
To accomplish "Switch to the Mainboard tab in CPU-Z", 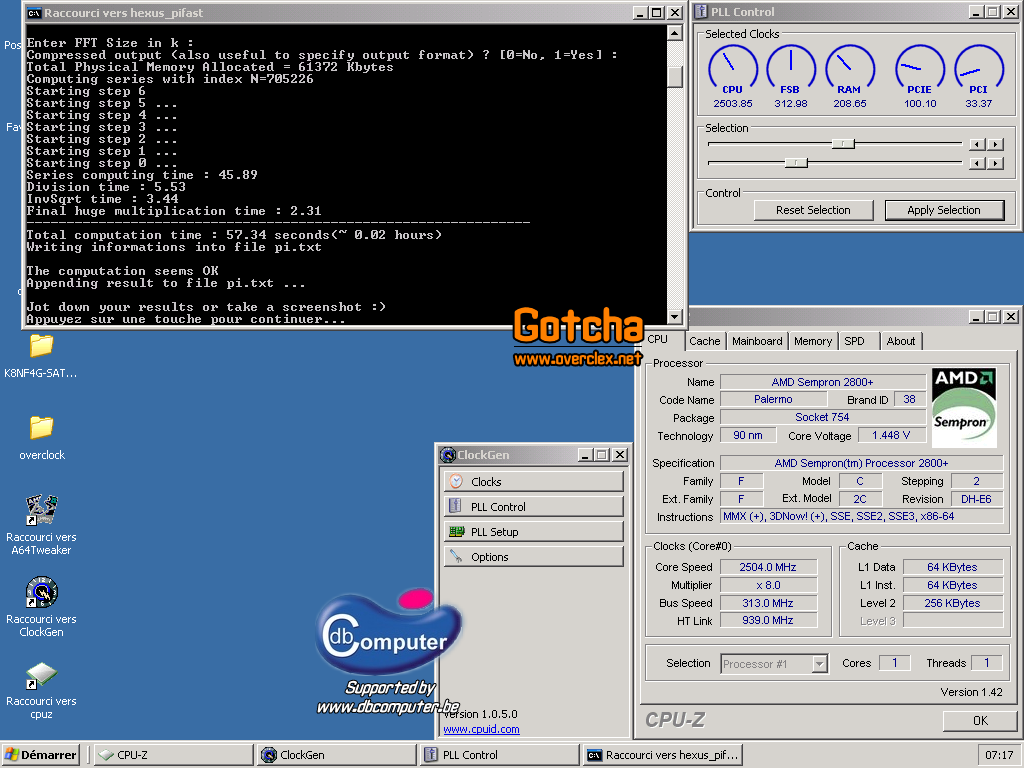I will (x=757, y=341).
